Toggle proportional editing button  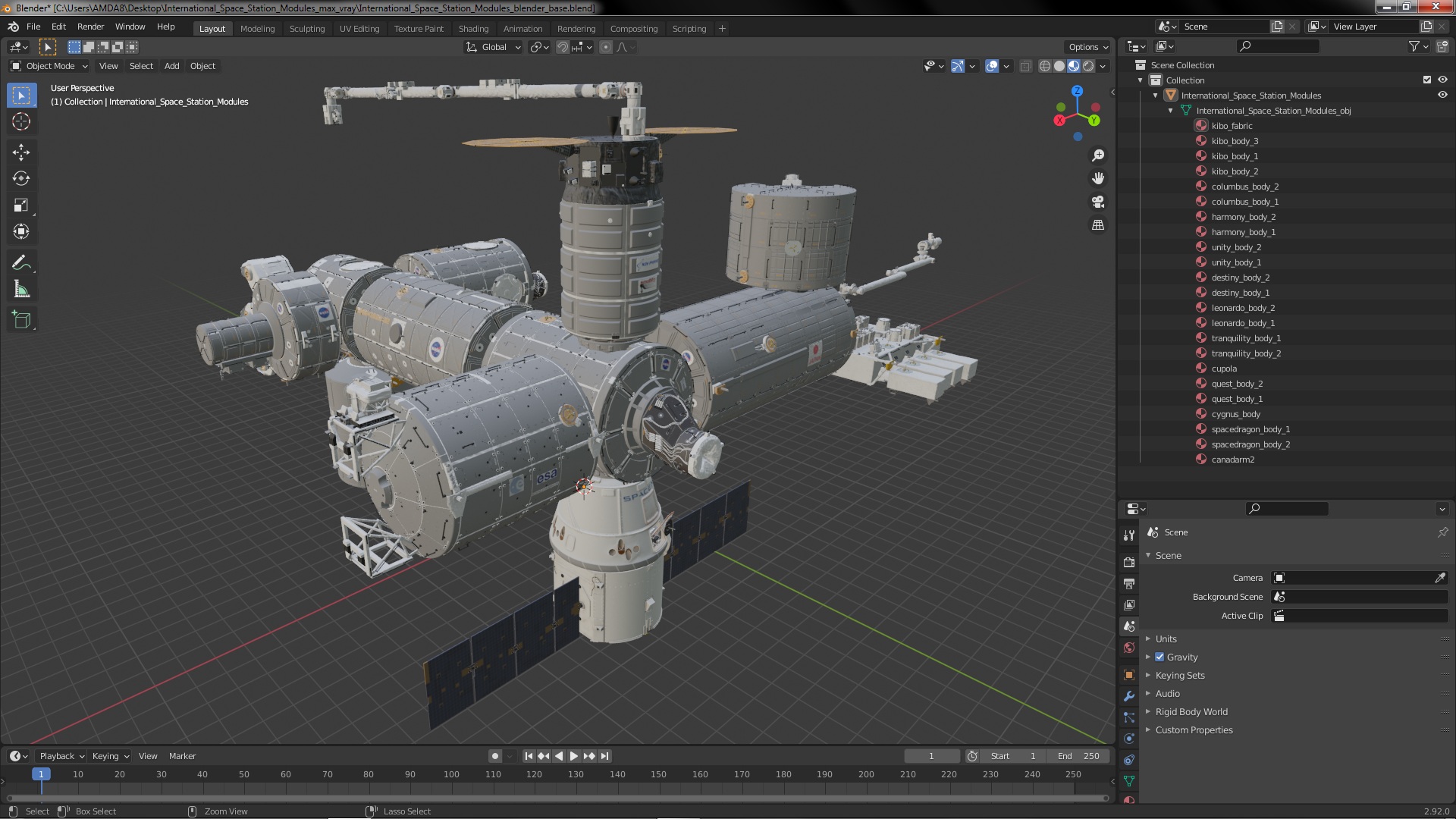605,47
